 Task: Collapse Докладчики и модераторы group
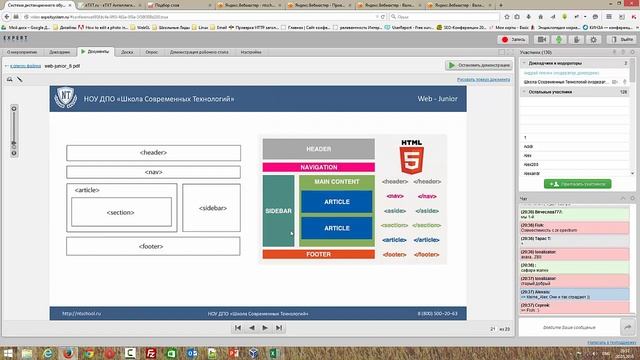tap(524, 63)
